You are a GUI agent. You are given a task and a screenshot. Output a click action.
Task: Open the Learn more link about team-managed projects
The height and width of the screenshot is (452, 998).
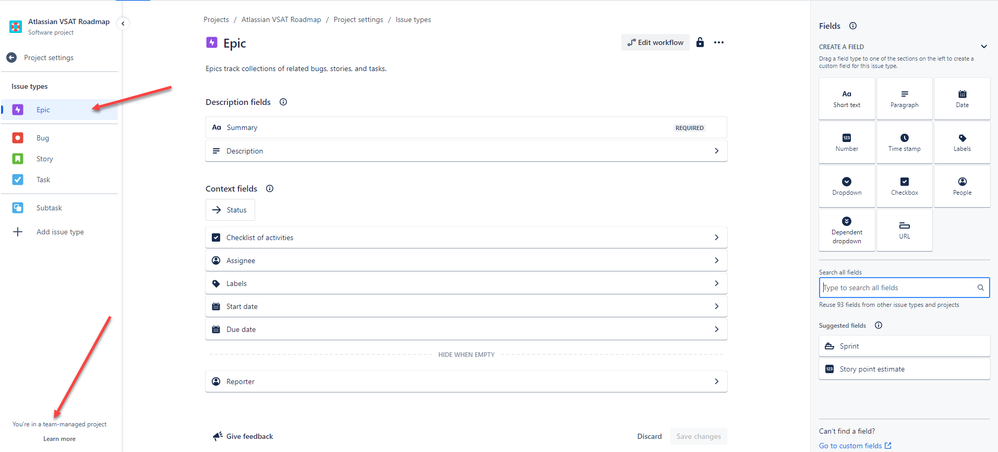pos(59,439)
